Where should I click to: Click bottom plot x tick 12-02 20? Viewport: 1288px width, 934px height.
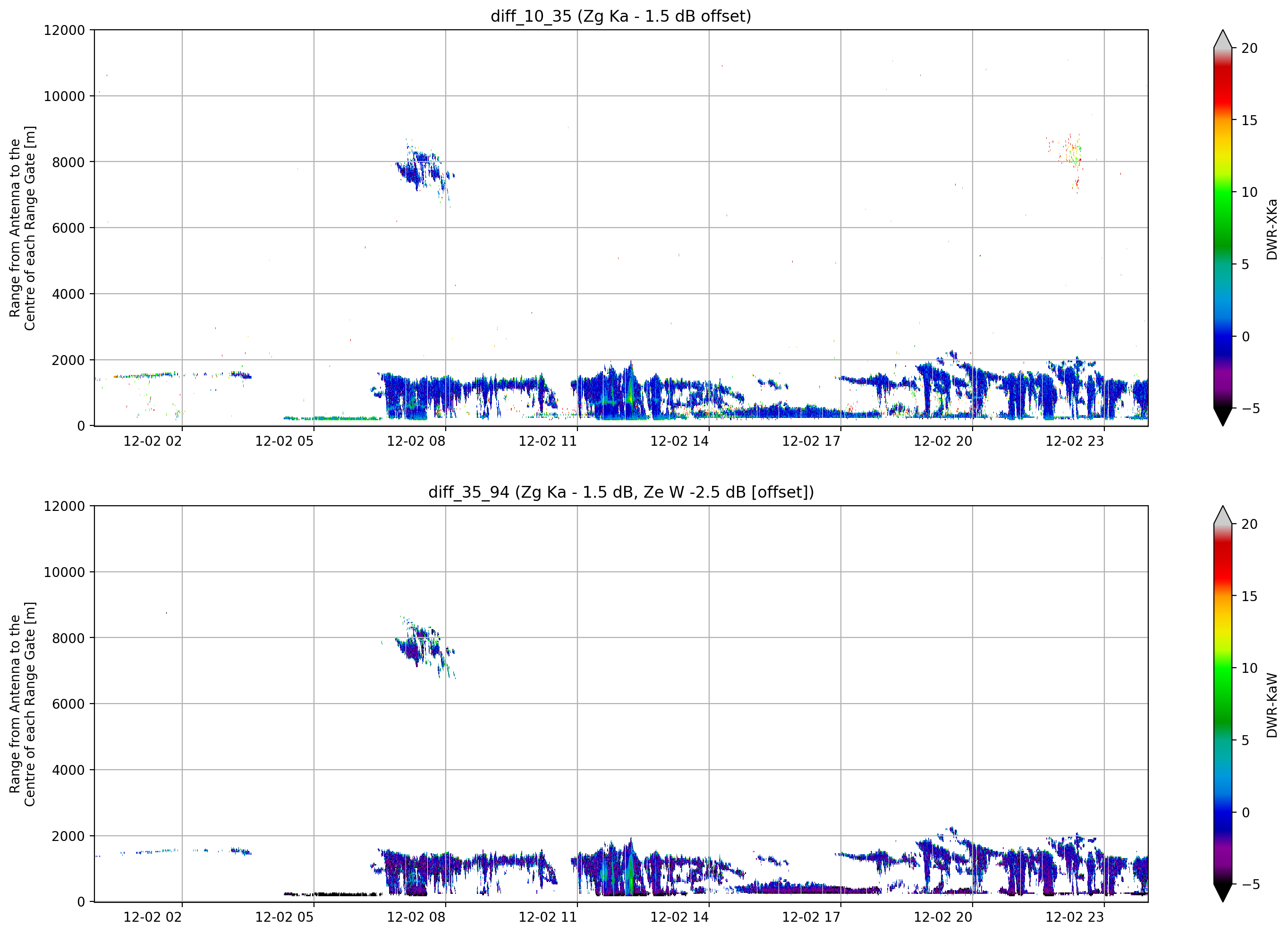click(943, 917)
